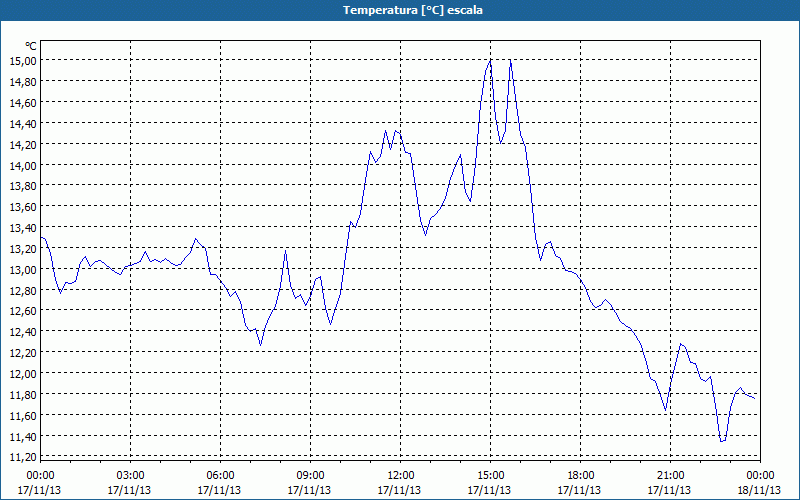Click the 12,40 y-axis value
Image resolution: width=800 pixels, height=500 pixels.
pos(23,332)
